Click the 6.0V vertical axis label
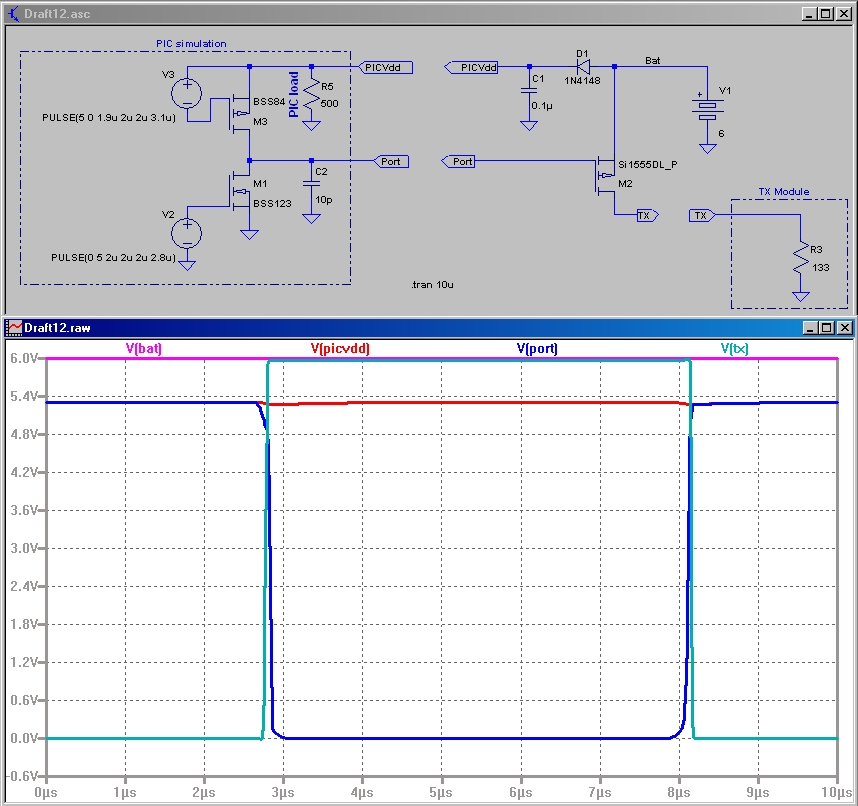 coord(24,358)
